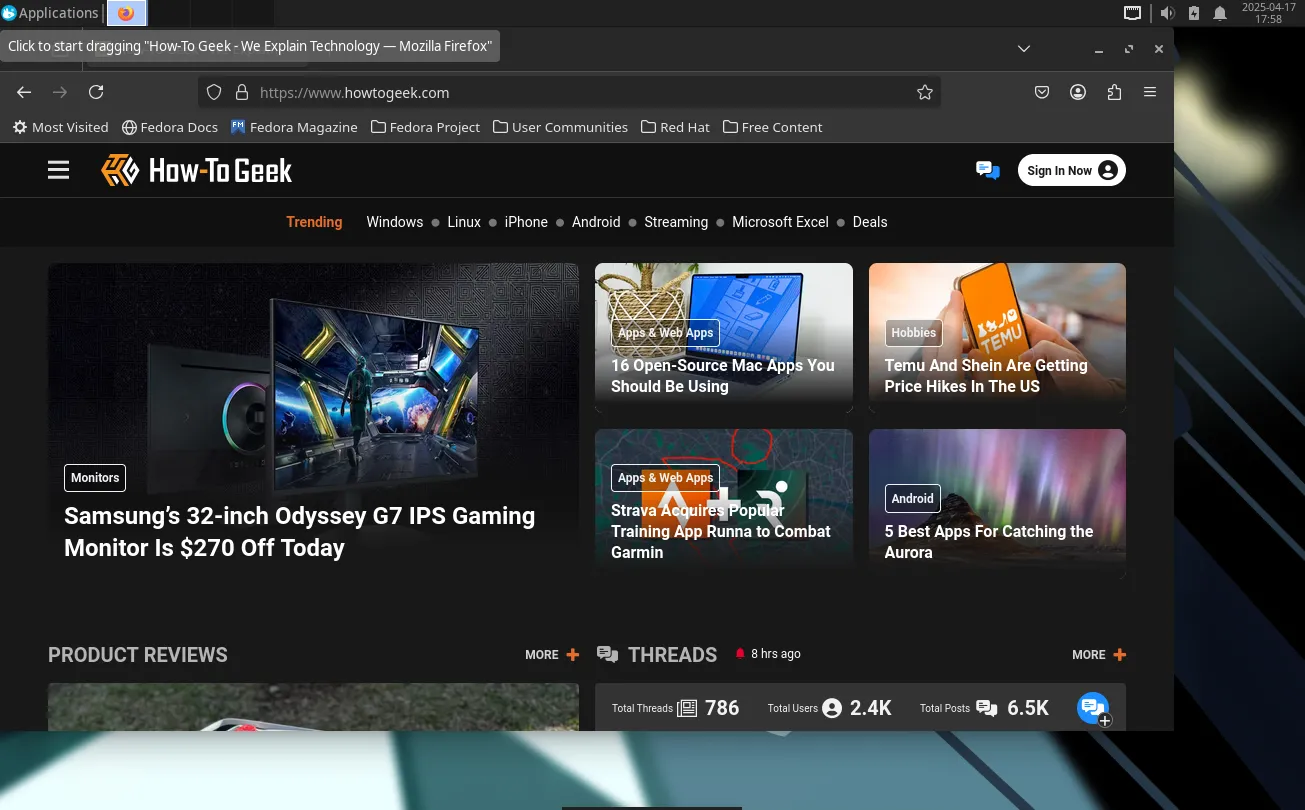Bookmark this page with the star icon
This screenshot has height=810, width=1305.
pyautogui.click(x=925, y=92)
